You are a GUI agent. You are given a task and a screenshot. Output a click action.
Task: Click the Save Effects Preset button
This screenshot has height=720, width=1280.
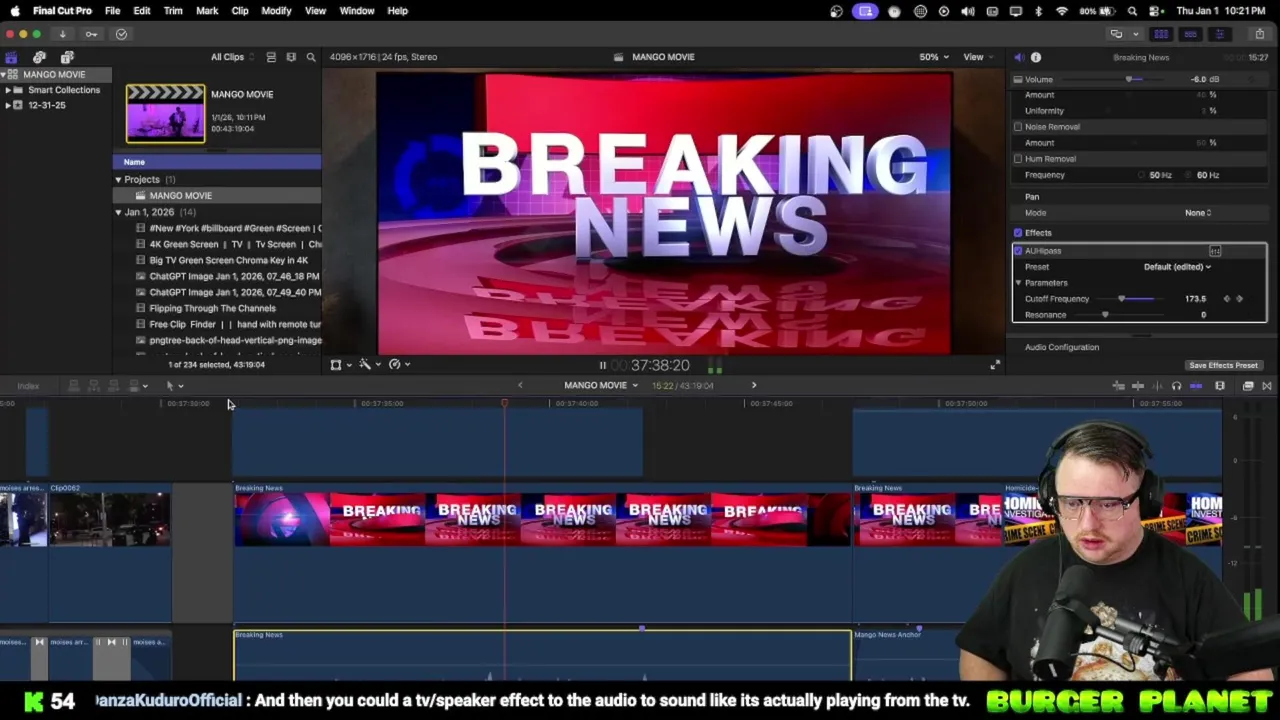[x=1223, y=366]
